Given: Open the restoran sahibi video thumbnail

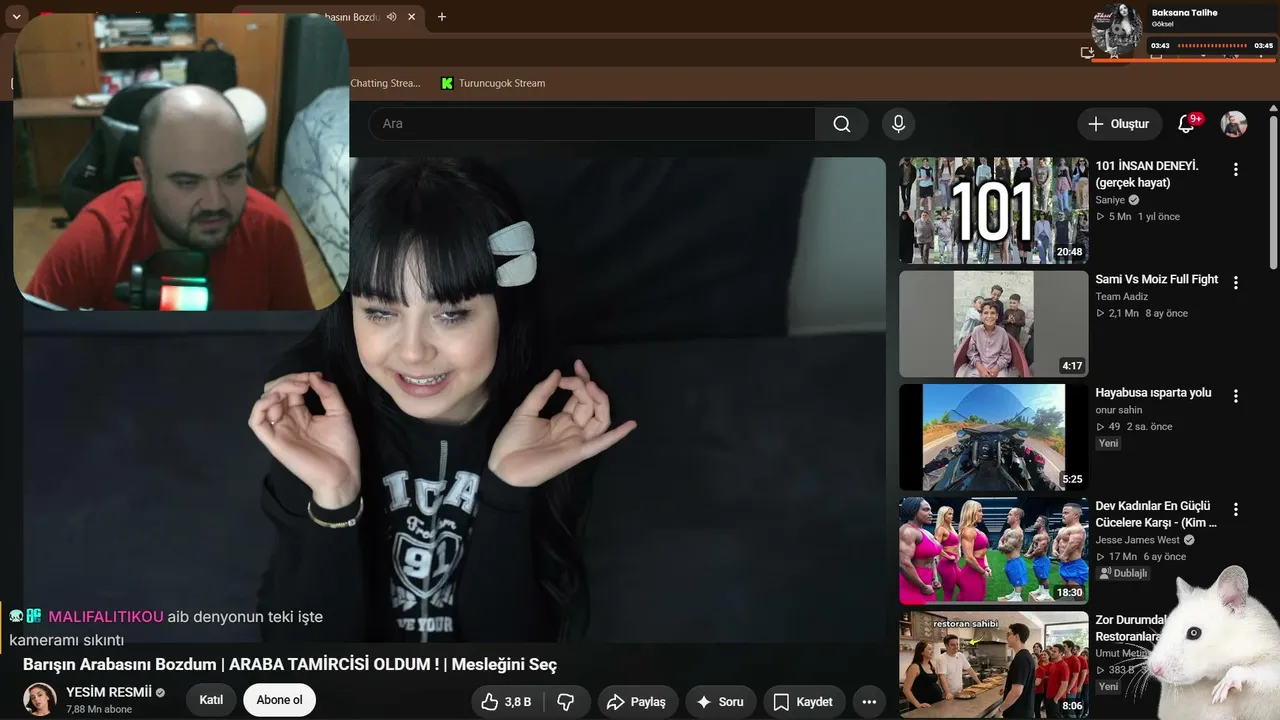Looking at the screenshot, I should (x=993, y=664).
